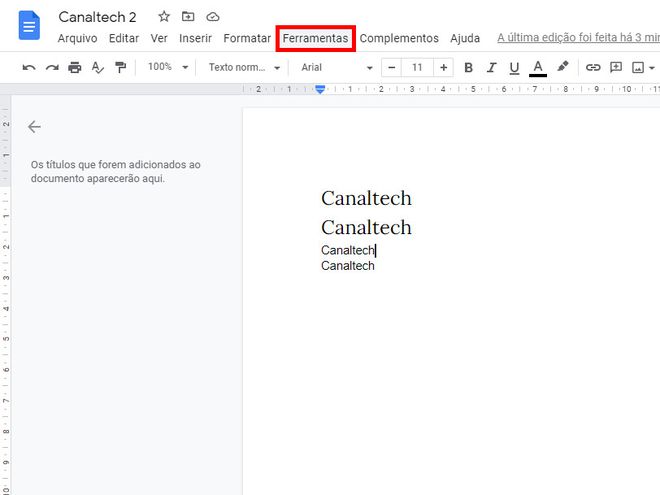The image size is (660, 495).
Task: Open the Texto normal styles dropdown
Action: coord(244,67)
